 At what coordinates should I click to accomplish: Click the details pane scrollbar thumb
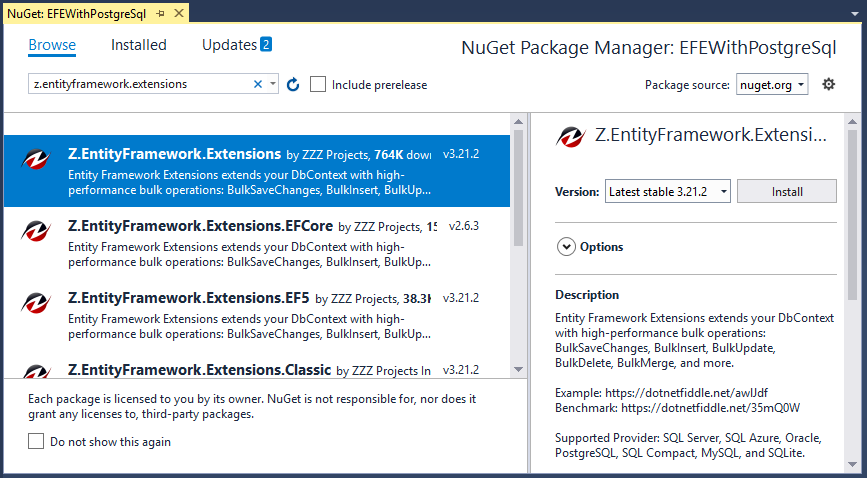852,215
